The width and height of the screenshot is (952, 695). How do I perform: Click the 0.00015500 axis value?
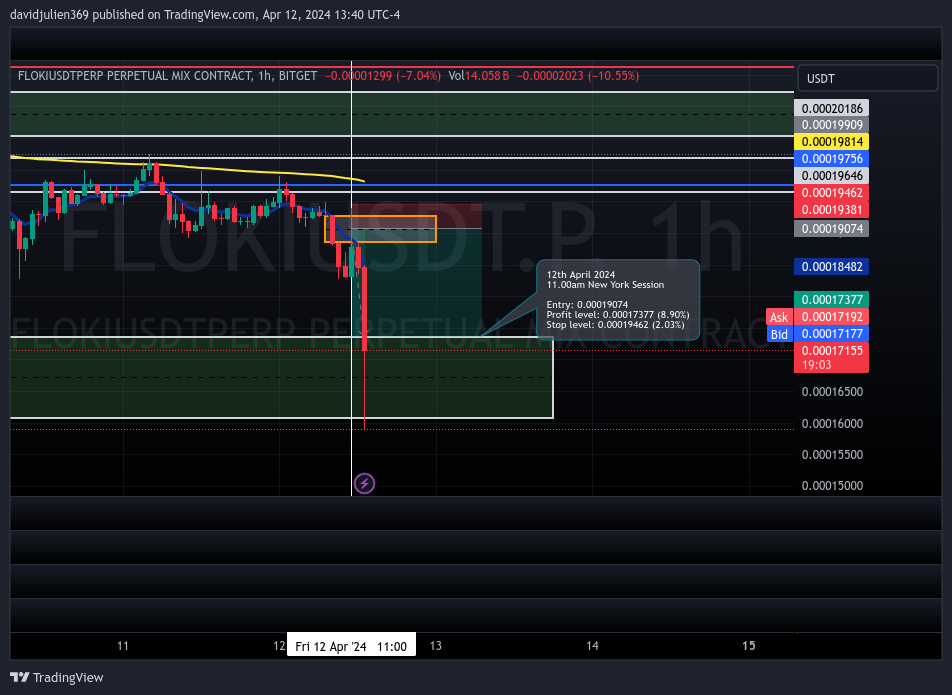[832, 455]
